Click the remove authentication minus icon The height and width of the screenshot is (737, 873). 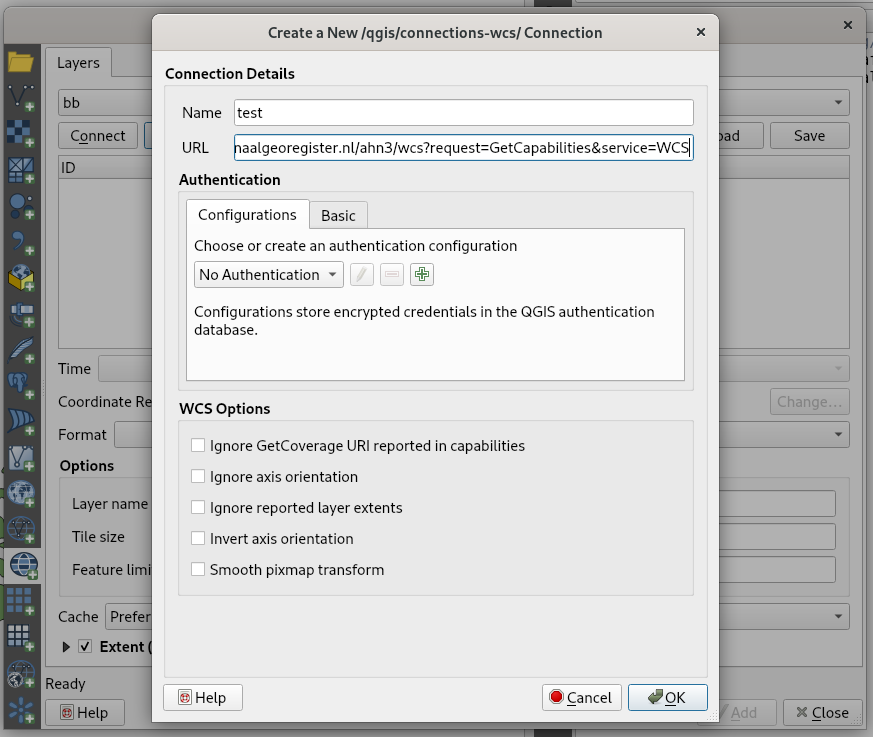click(x=391, y=274)
